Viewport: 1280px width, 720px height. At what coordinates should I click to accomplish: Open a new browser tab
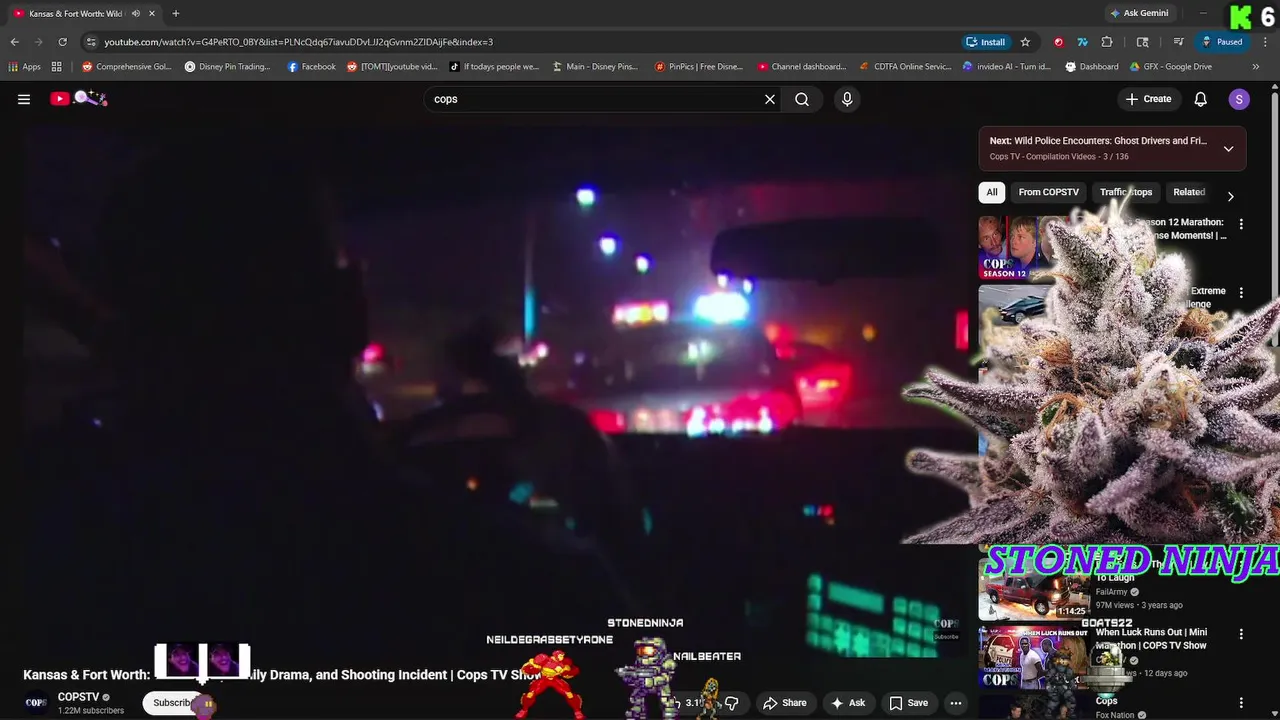pyautogui.click(x=176, y=13)
